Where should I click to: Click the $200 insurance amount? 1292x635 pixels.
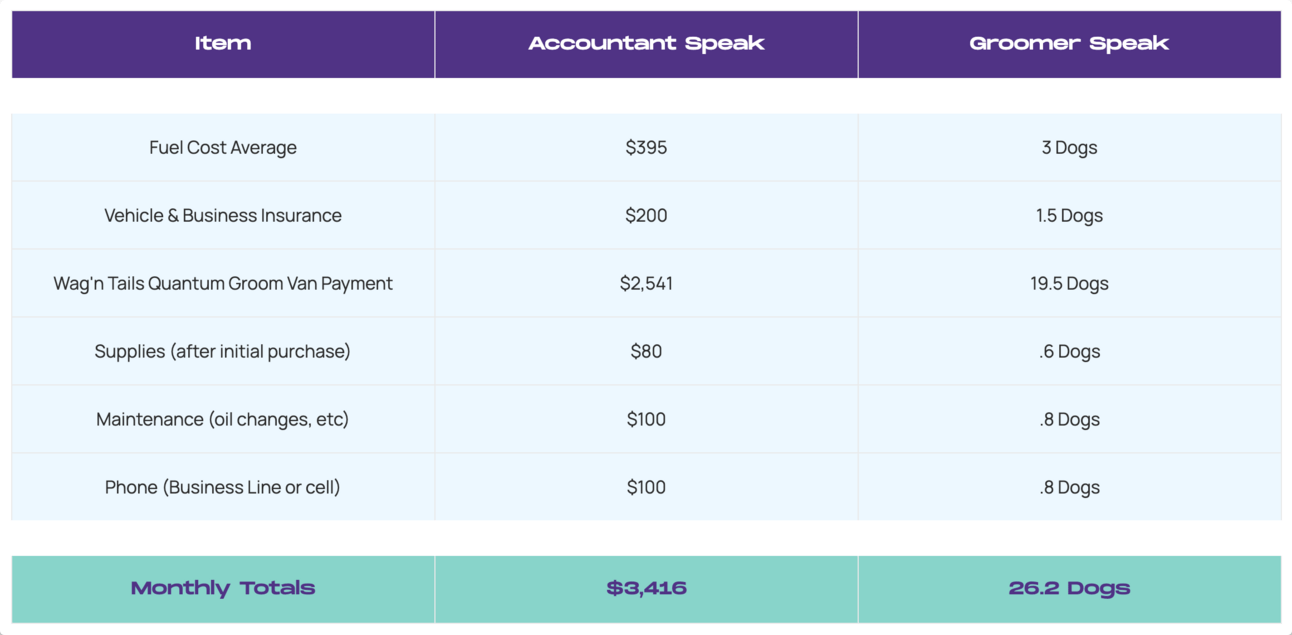pyautogui.click(x=646, y=216)
